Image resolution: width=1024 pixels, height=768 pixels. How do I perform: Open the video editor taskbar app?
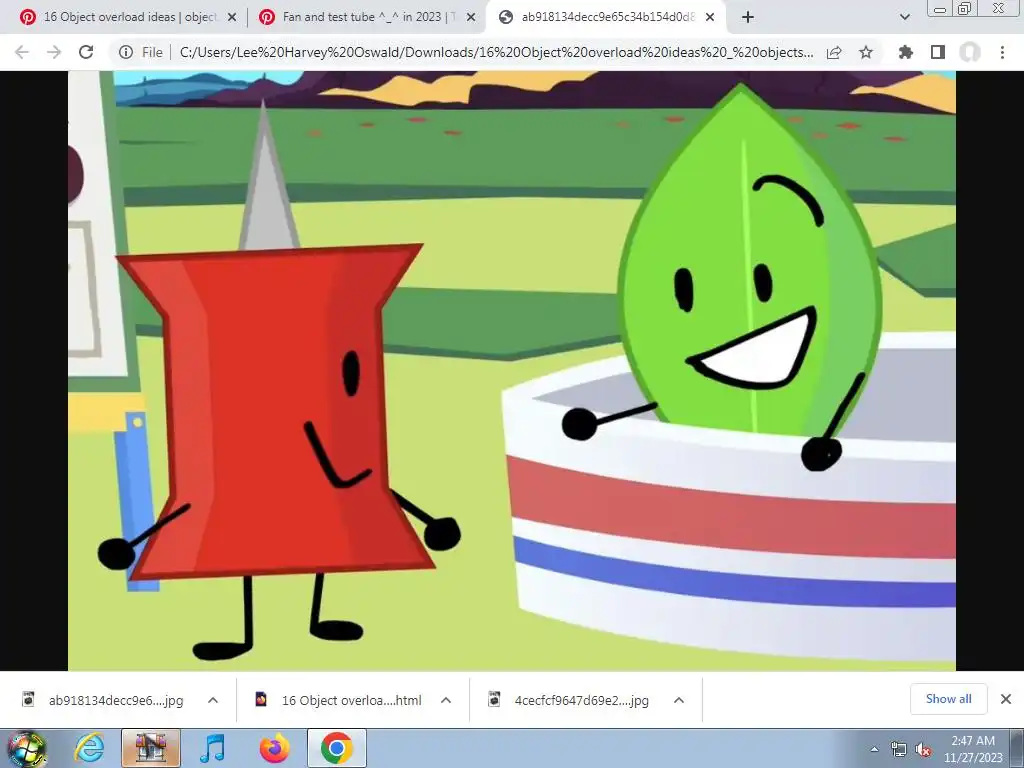coord(151,748)
